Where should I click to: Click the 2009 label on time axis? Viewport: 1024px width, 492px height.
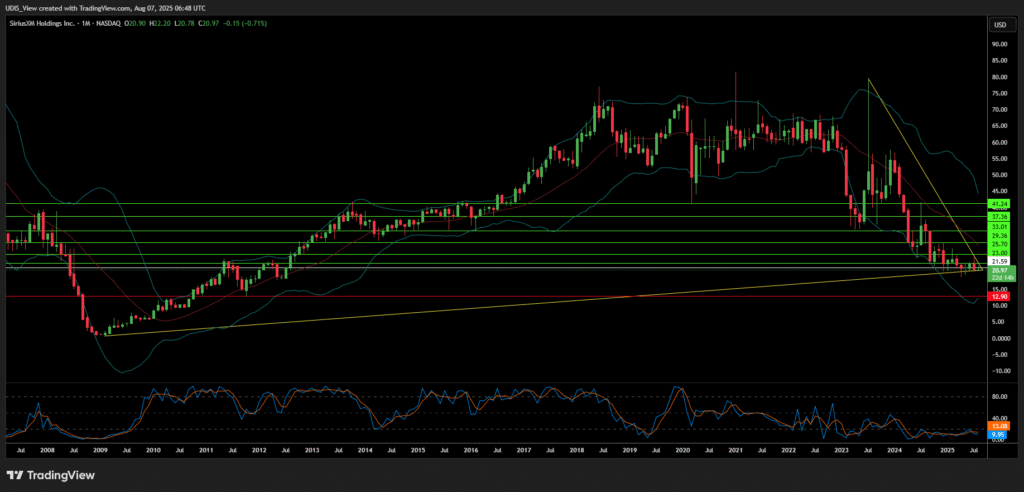click(100, 452)
